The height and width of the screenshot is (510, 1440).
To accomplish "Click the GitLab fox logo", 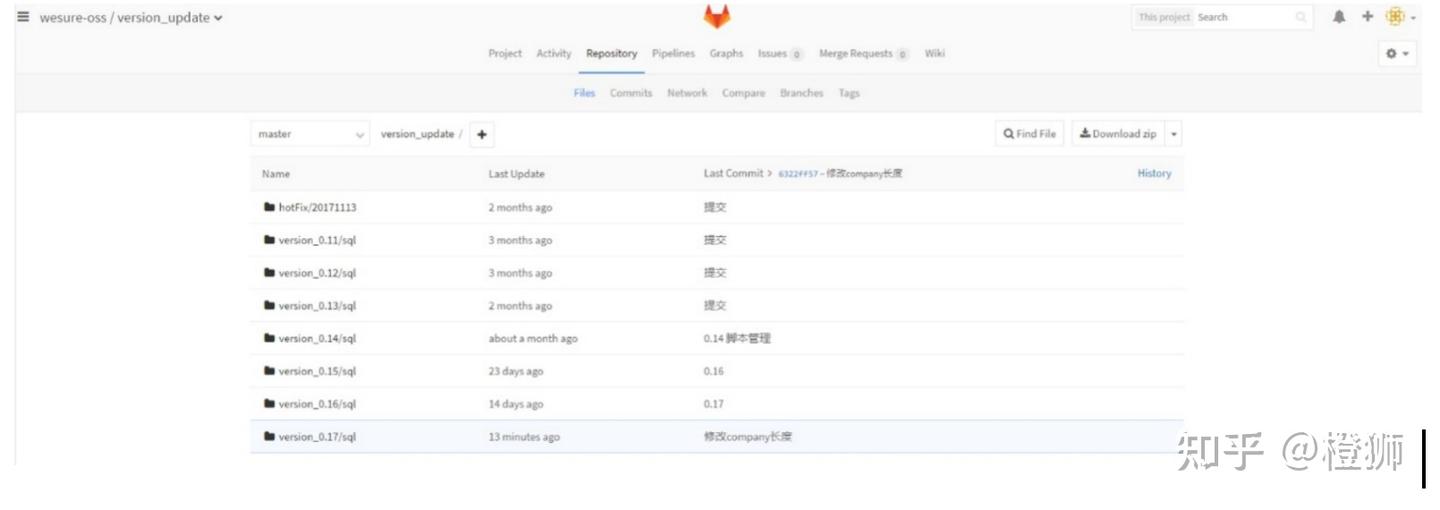I will [717, 17].
